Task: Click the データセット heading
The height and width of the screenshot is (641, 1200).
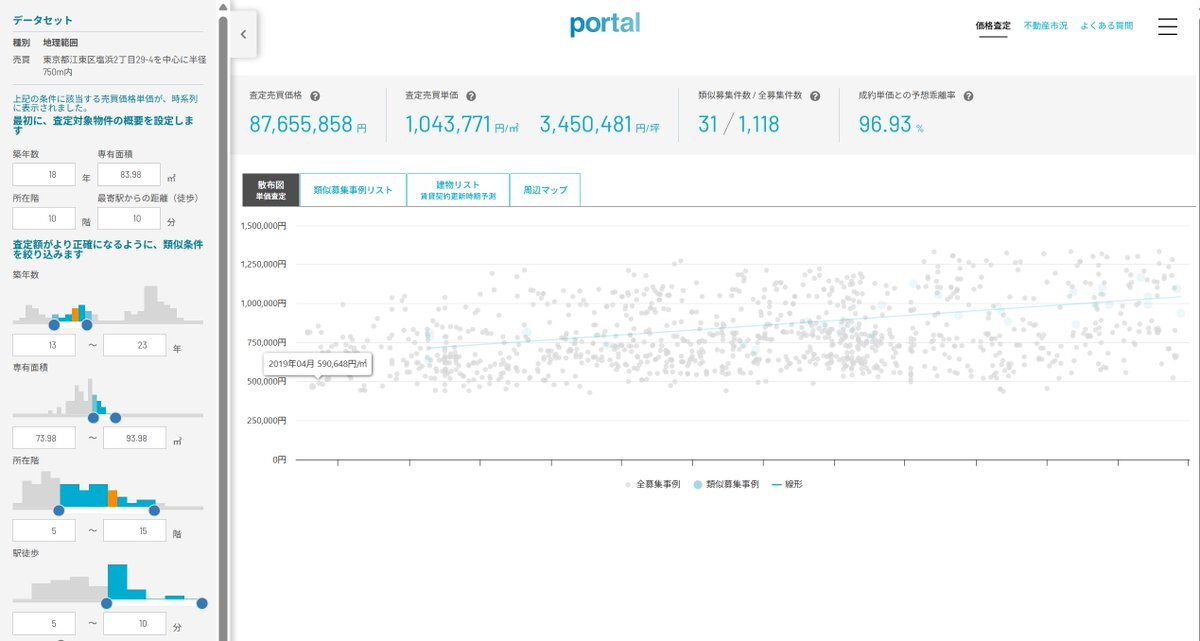Action: coord(42,20)
